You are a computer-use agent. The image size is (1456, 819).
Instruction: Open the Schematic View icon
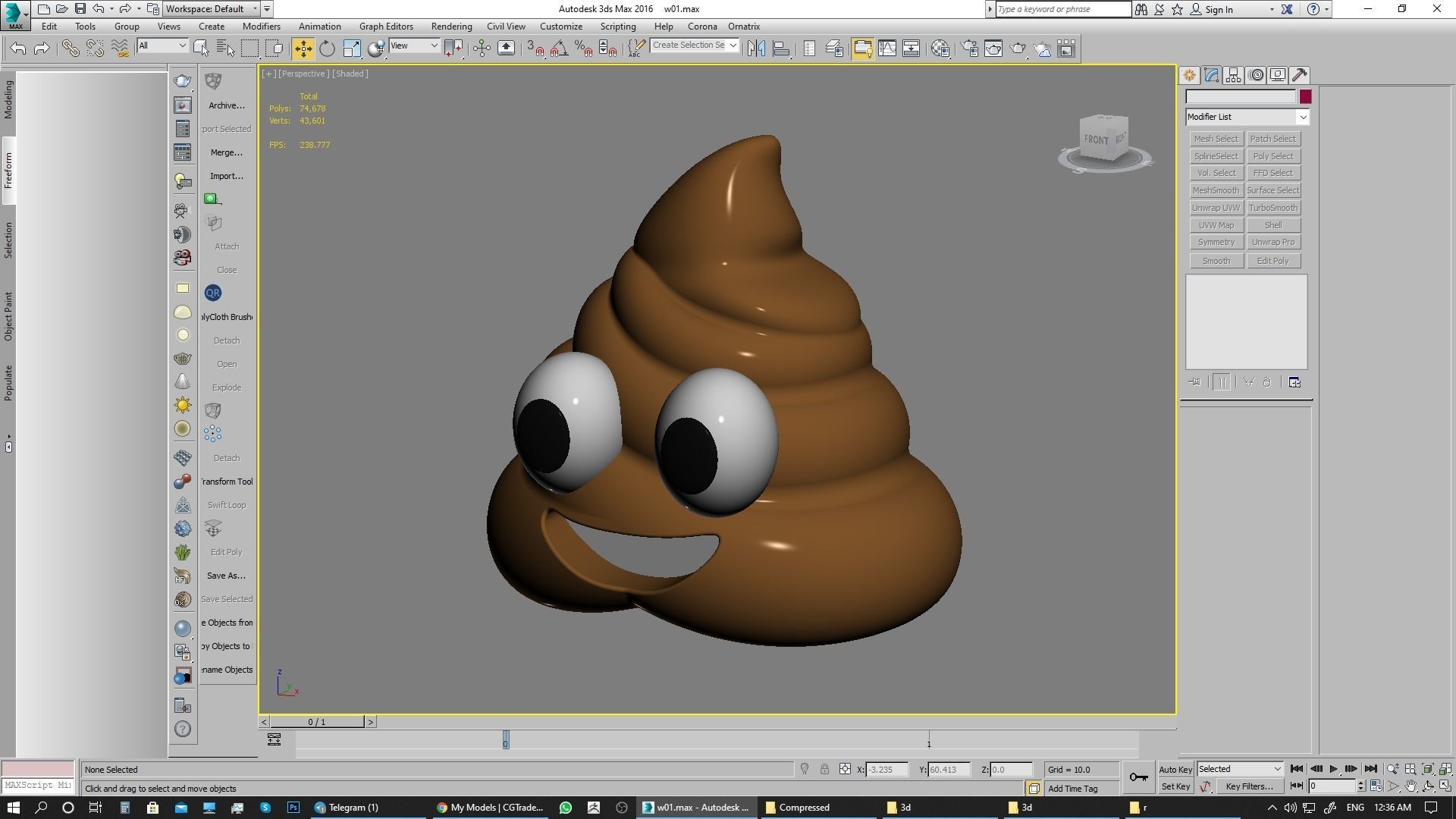(912, 49)
